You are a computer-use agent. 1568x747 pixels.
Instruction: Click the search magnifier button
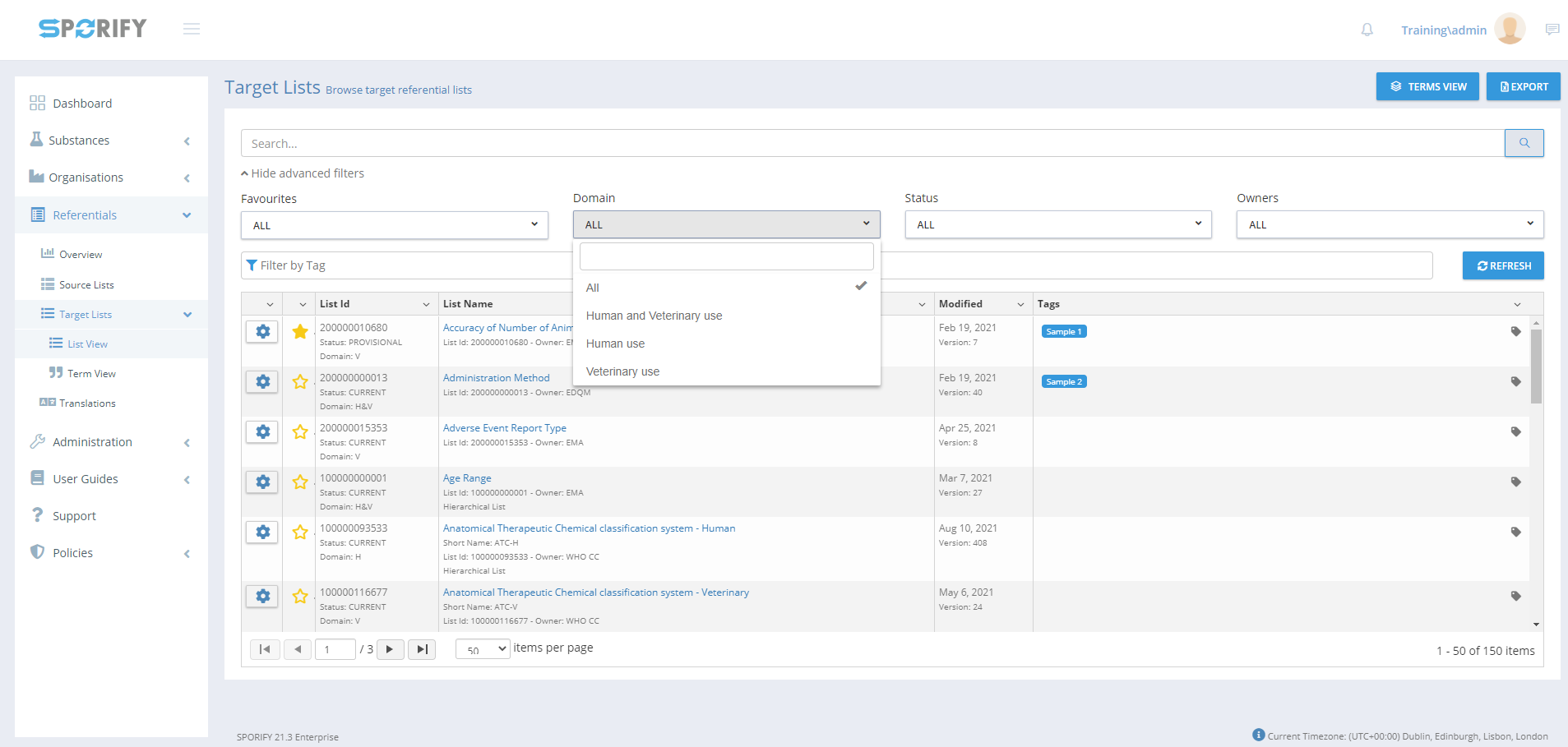click(1524, 143)
